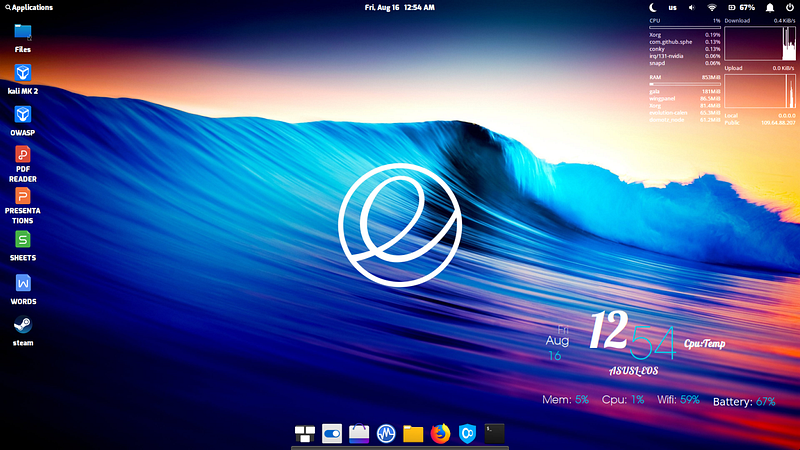Open the WORDS desktop icon
Image resolution: width=800 pixels, height=450 pixels.
(x=23, y=290)
